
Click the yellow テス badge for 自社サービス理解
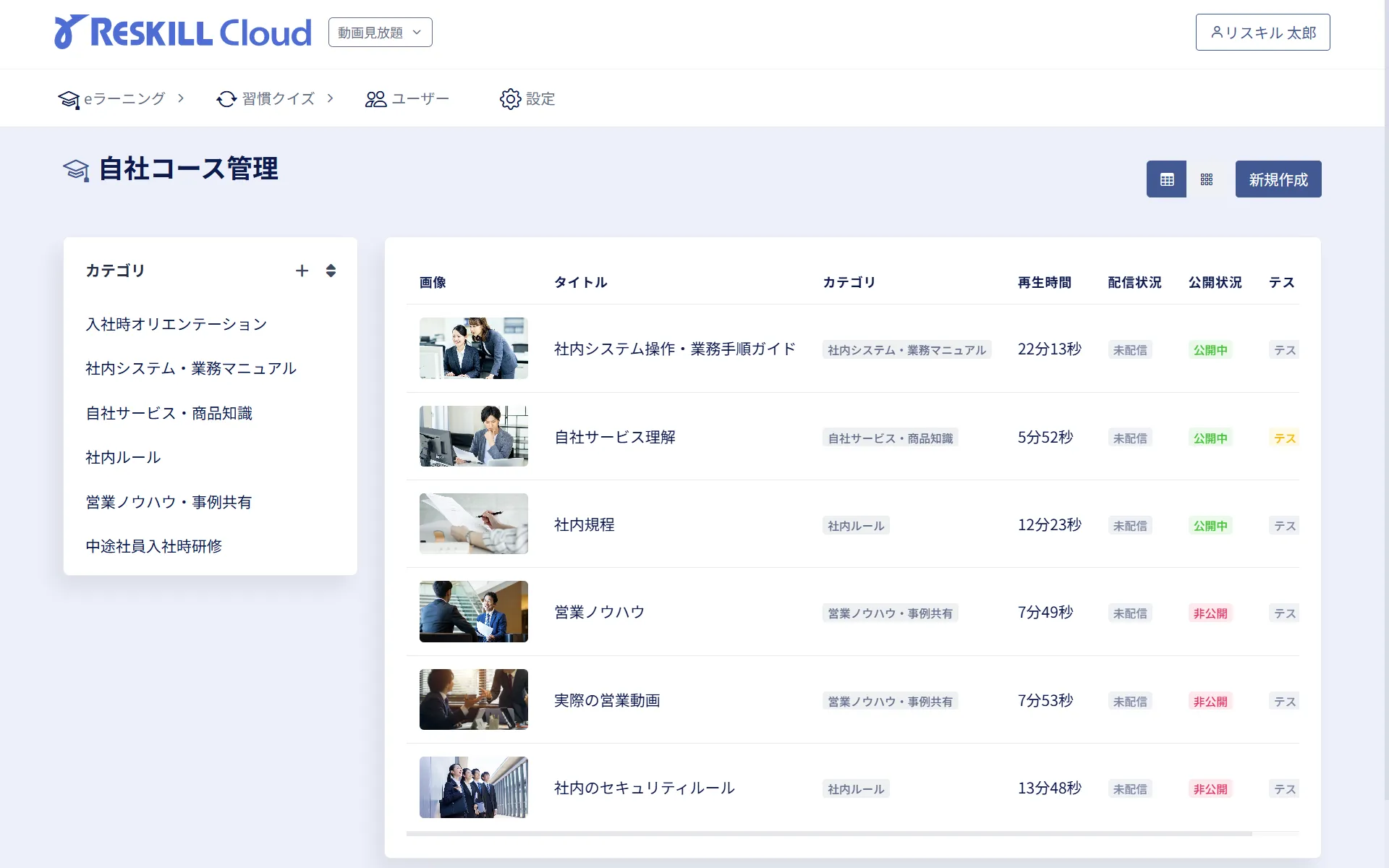coord(1284,438)
